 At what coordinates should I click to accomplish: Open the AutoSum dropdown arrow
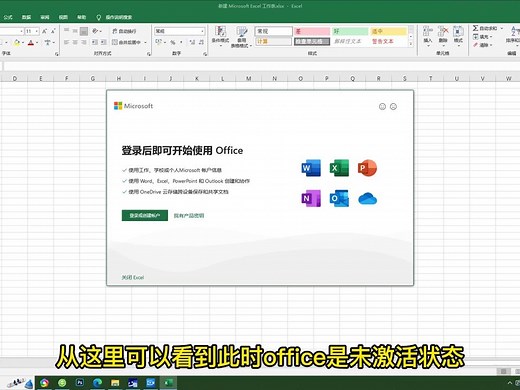502,28
